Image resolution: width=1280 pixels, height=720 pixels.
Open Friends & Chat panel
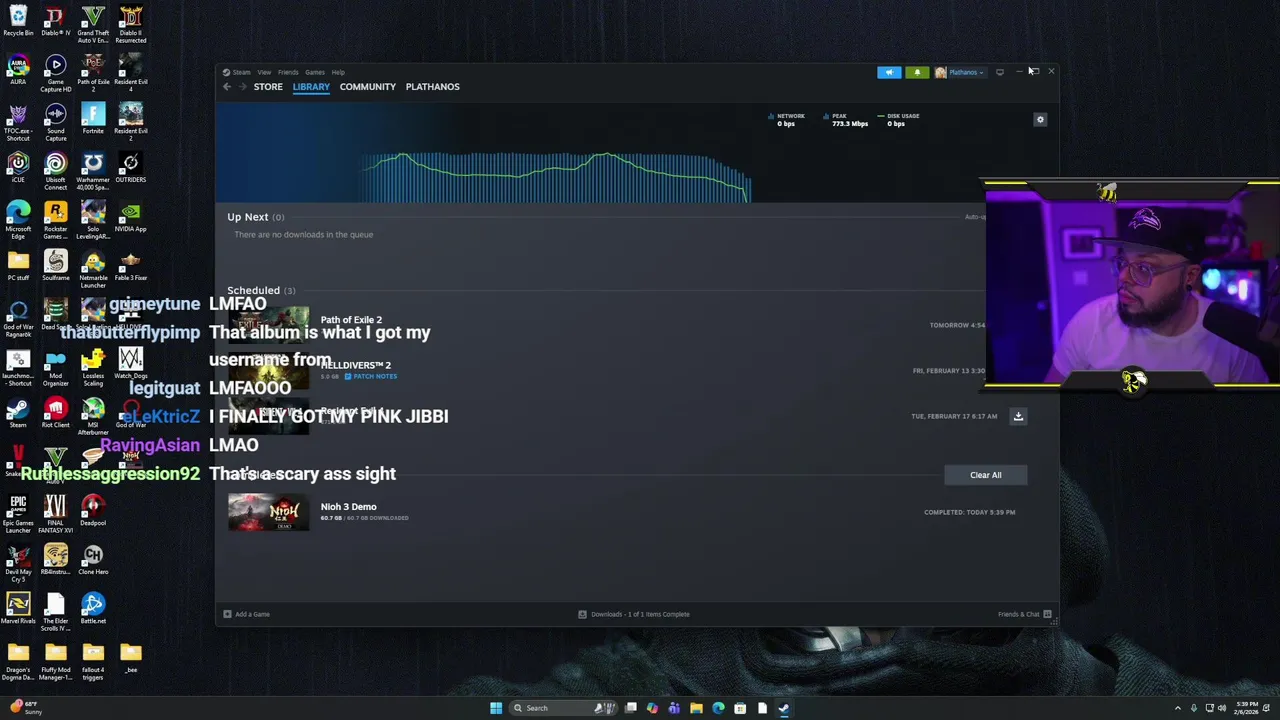(1024, 614)
